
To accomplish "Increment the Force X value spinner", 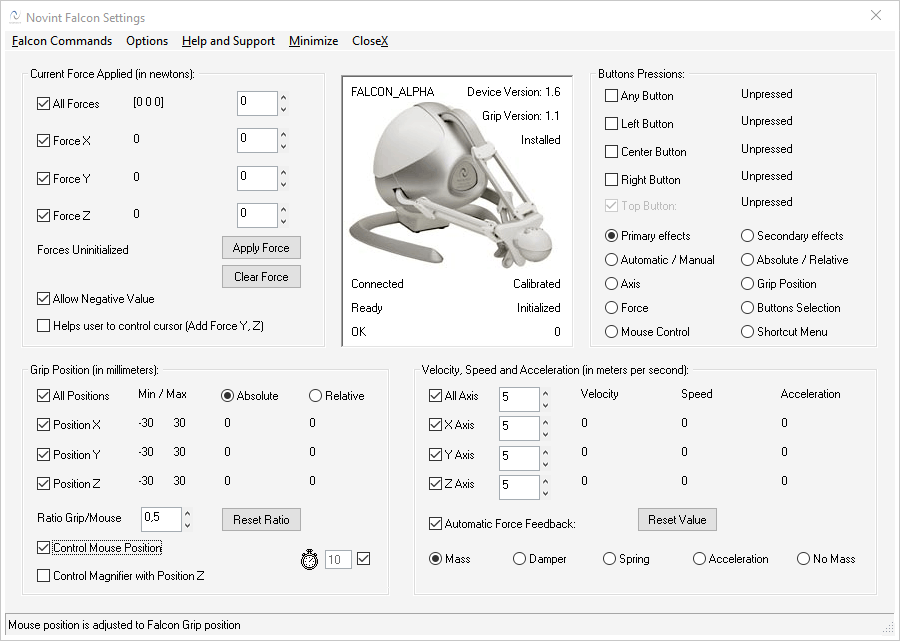I will 281,136.
